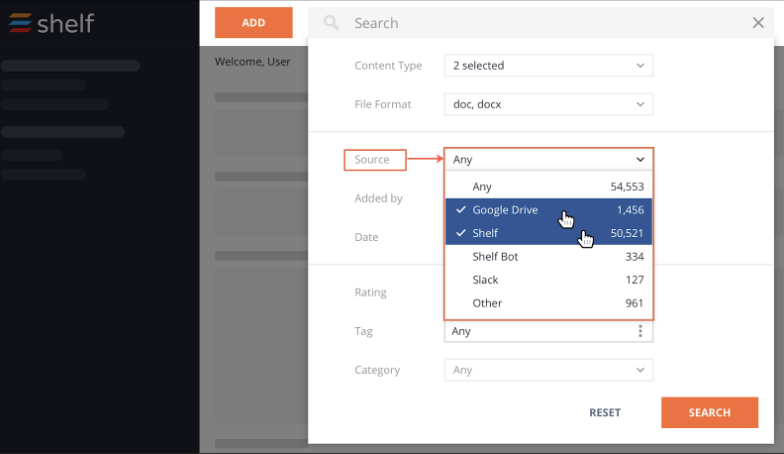The height and width of the screenshot is (454, 784).
Task: Open the Tag three-dot menu
Action: click(x=640, y=331)
